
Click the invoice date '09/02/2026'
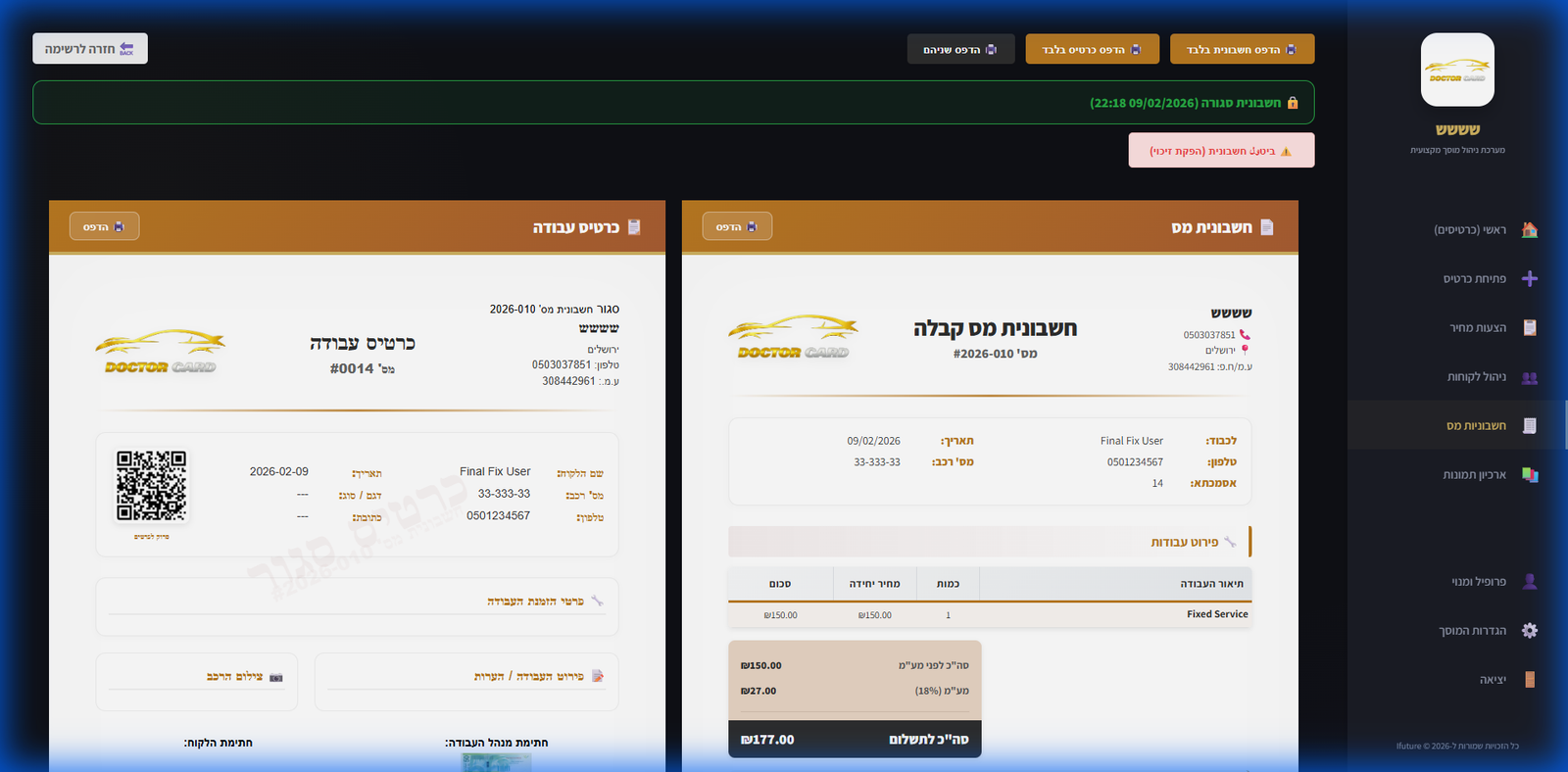pyautogui.click(x=874, y=441)
